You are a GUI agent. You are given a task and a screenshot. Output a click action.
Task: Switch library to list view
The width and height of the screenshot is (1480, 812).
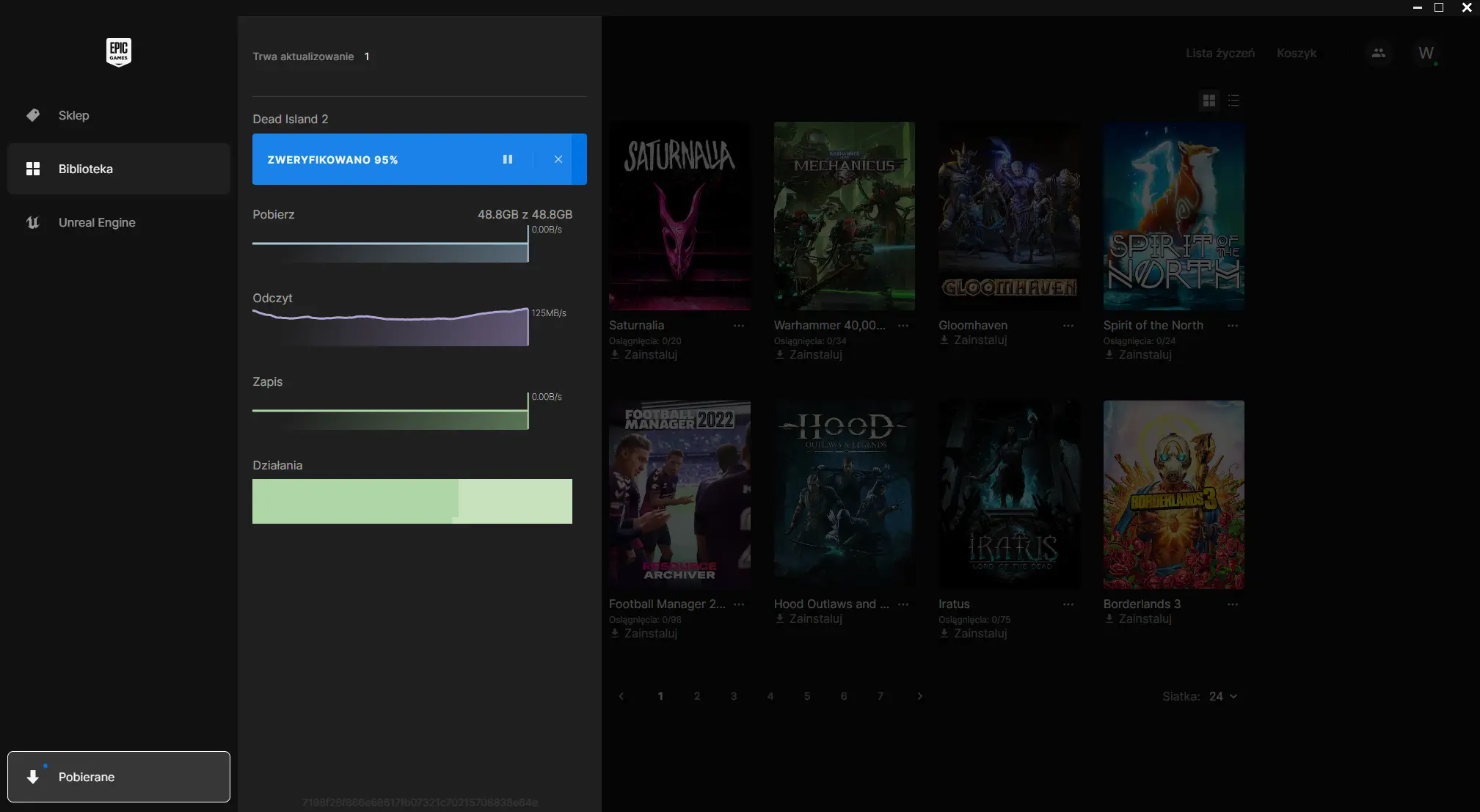pyautogui.click(x=1233, y=100)
